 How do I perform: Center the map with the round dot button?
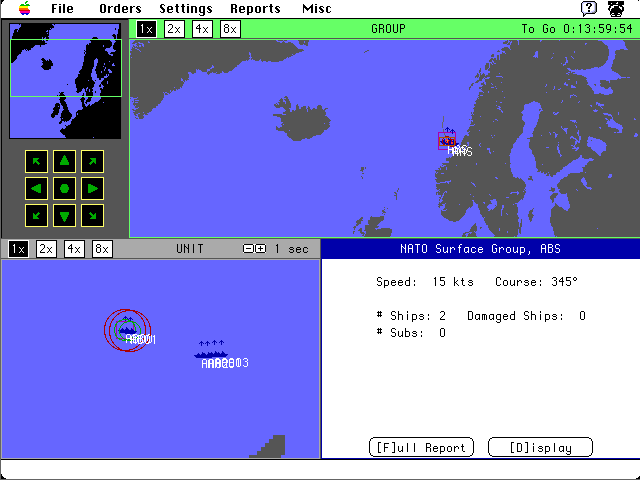coord(64,188)
